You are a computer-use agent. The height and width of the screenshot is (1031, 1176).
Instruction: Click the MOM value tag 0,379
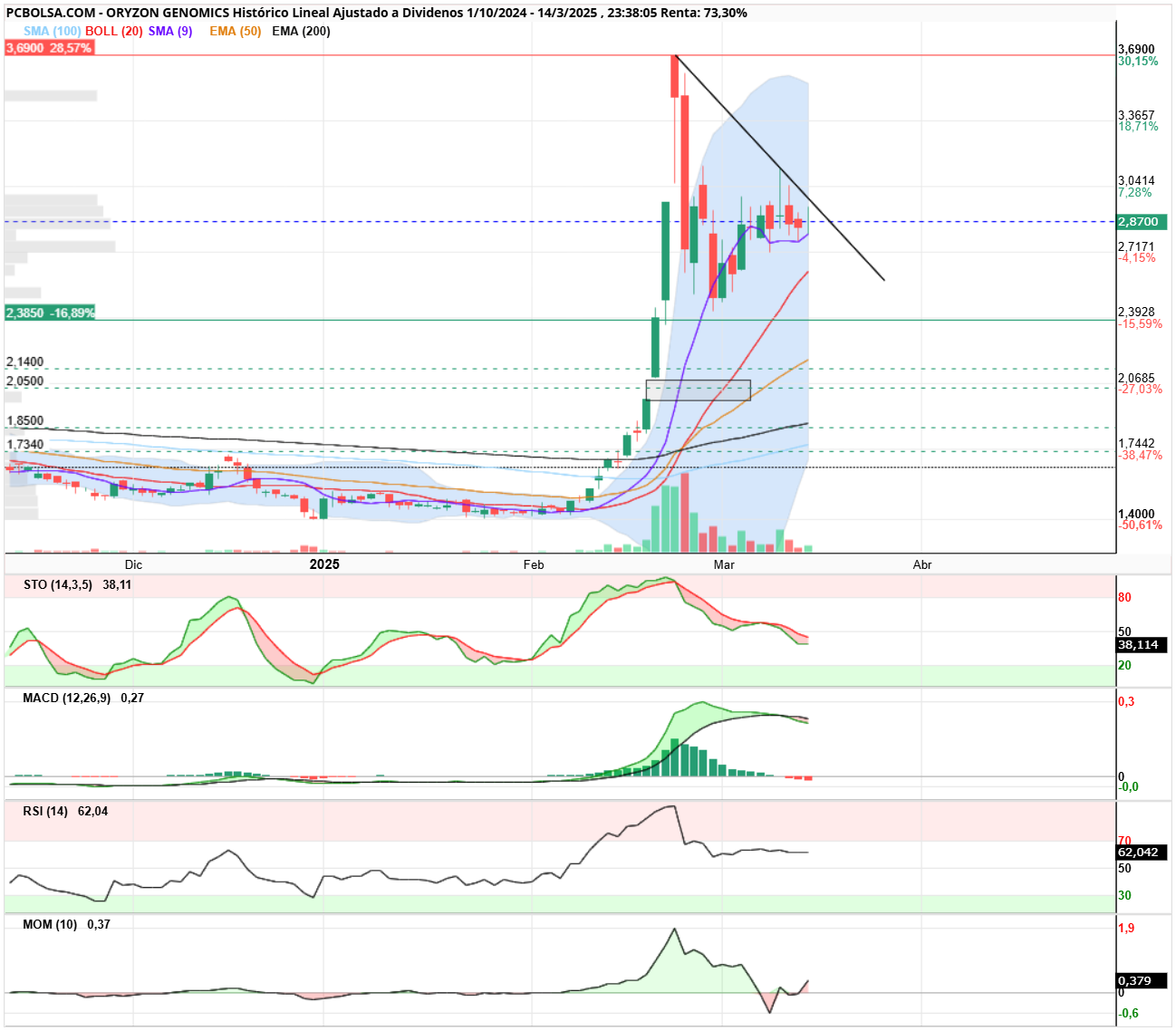[1142, 980]
